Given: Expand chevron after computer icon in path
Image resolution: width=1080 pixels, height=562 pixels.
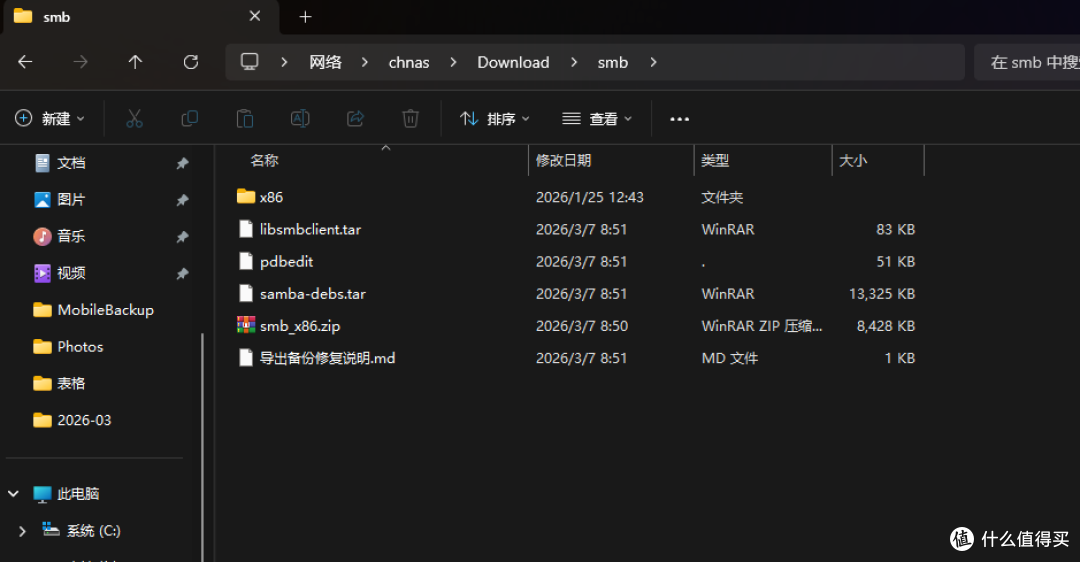Looking at the screenshot, I should [x=284, y=62].
